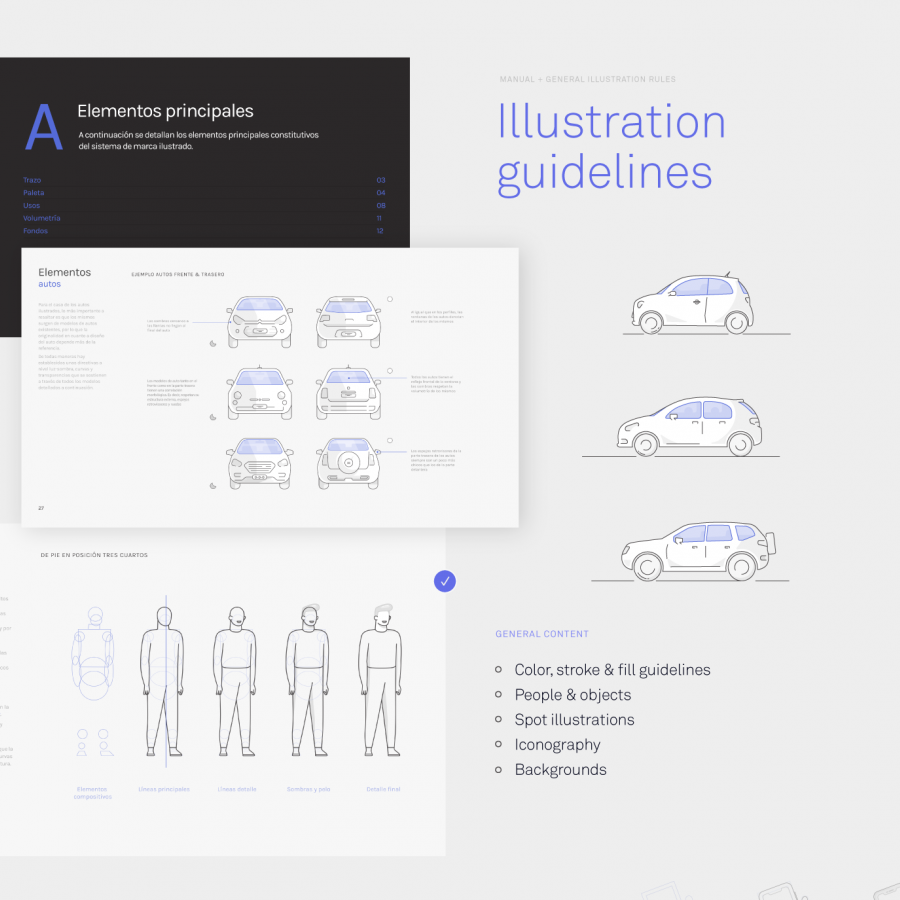Open the Fondos section entry
900x900 pixels.
(35, 230)
